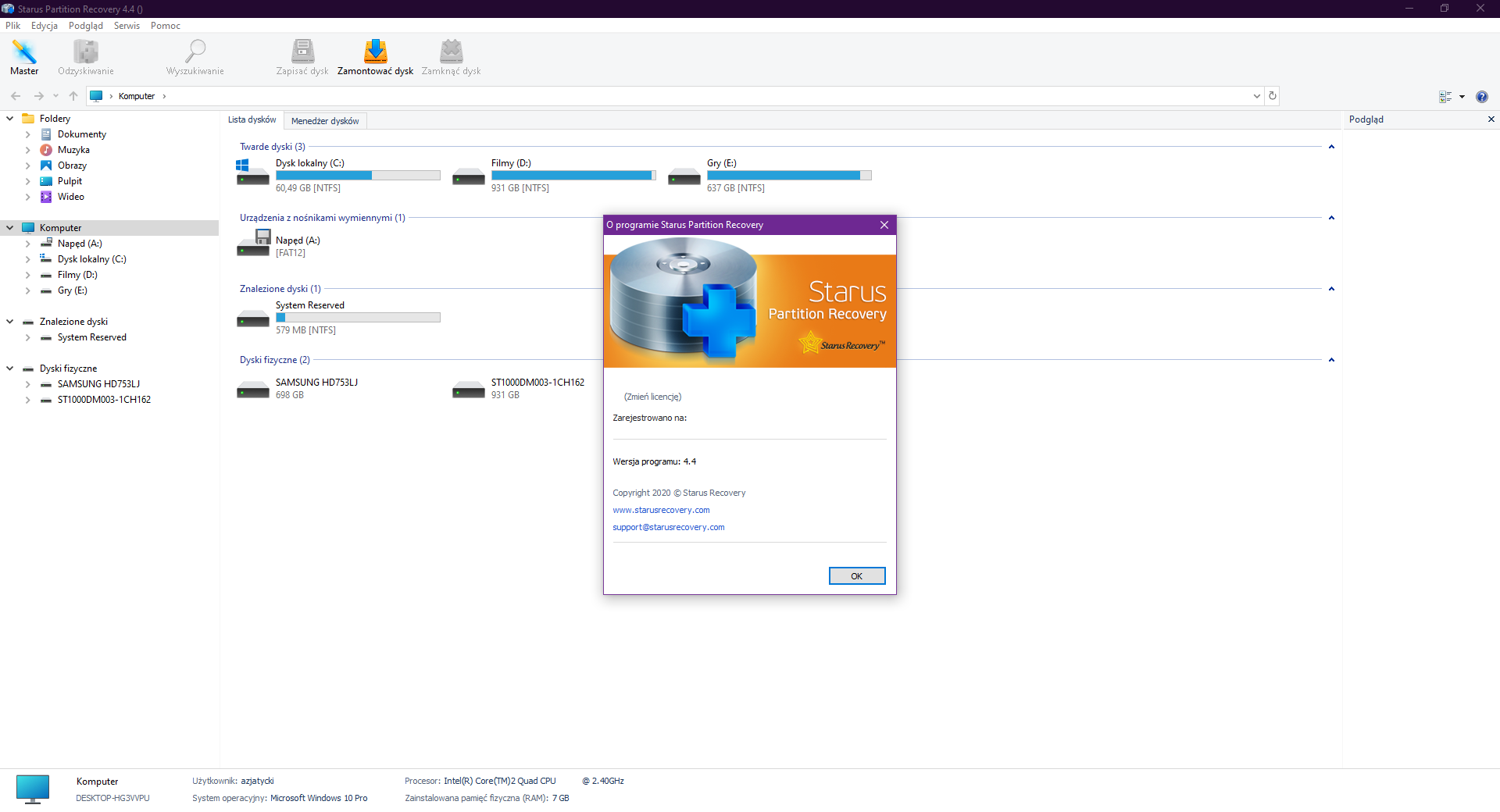Click the Zamknąć dysk toolbar icon

click(452, 57)
